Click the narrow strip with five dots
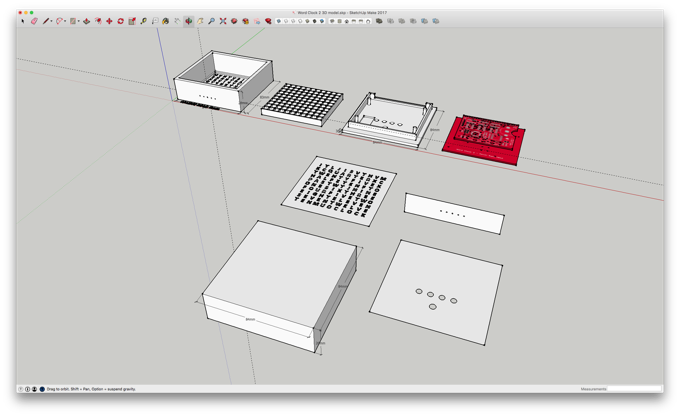Screen dimensions: 680x416 454,214
